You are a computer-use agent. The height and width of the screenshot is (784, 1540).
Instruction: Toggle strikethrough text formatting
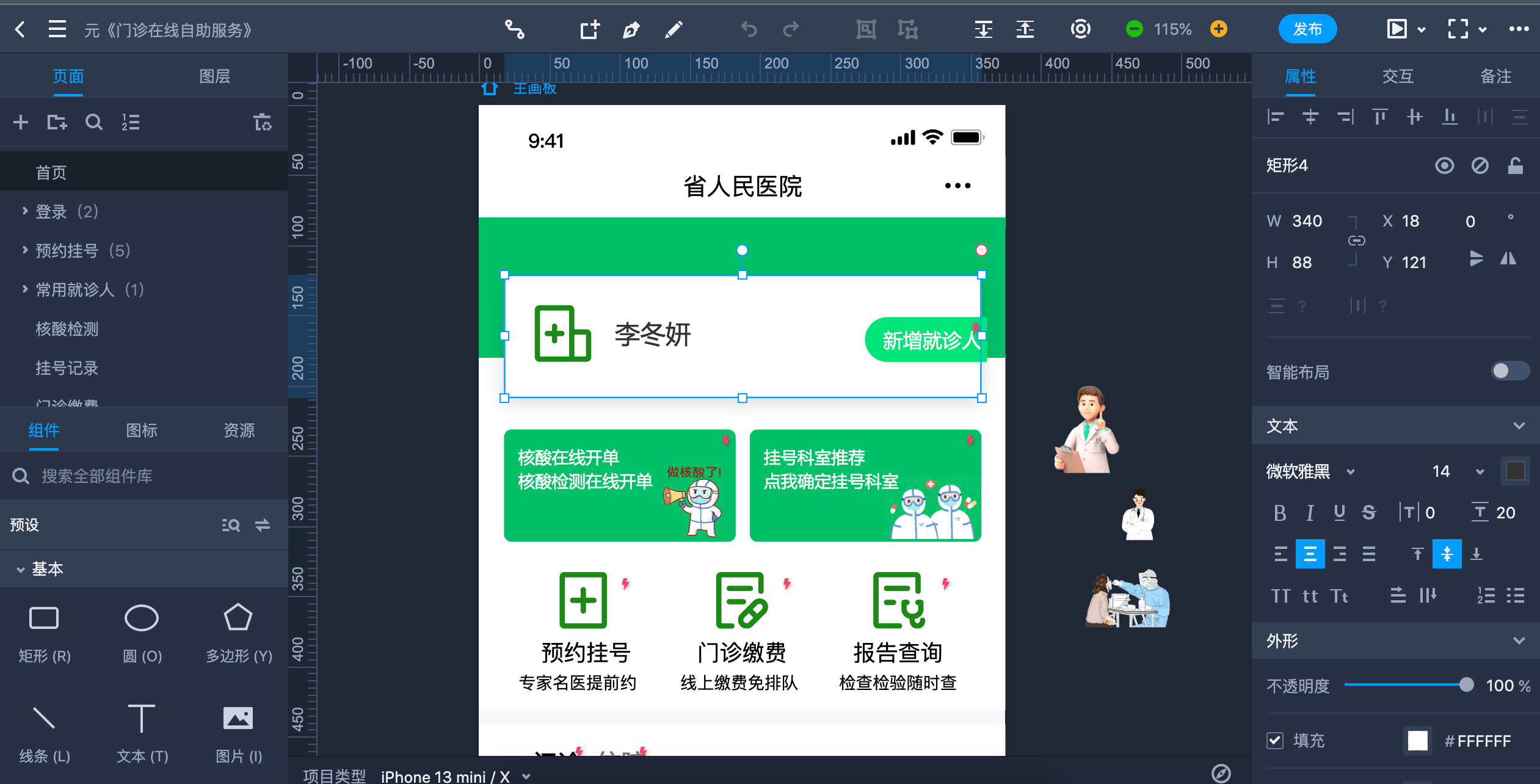[x=1369, y=513]
